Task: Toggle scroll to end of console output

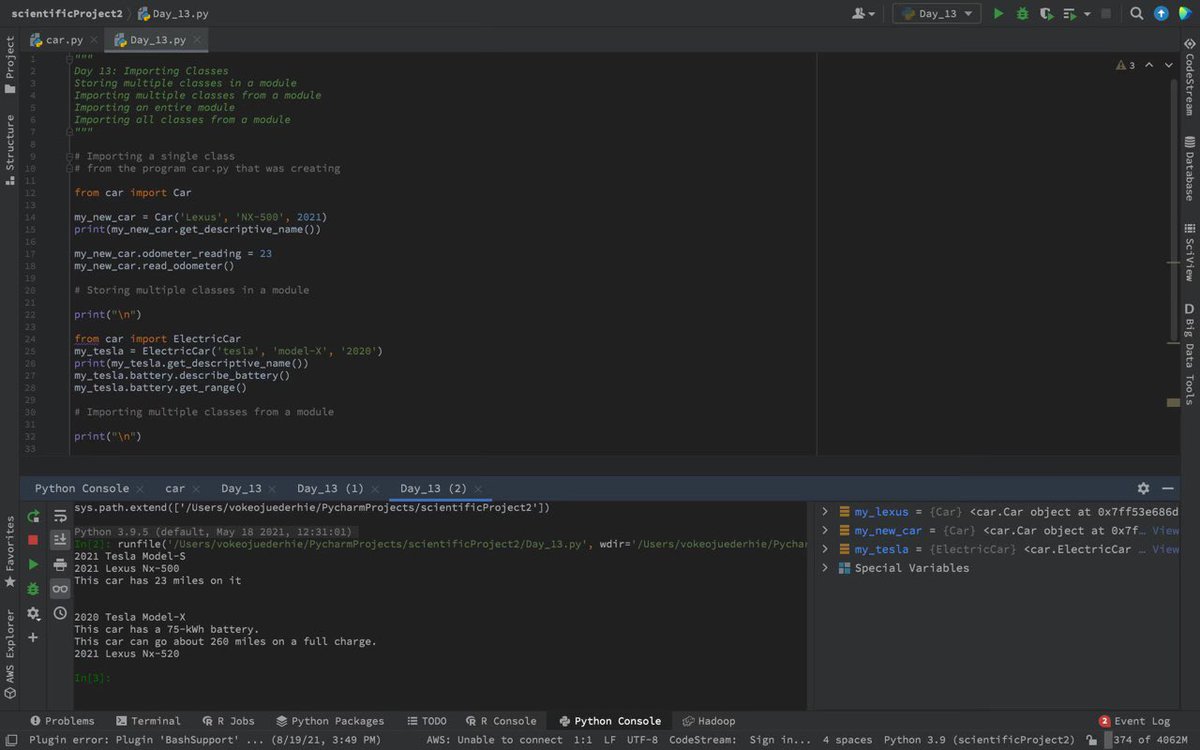Action: 60,540
